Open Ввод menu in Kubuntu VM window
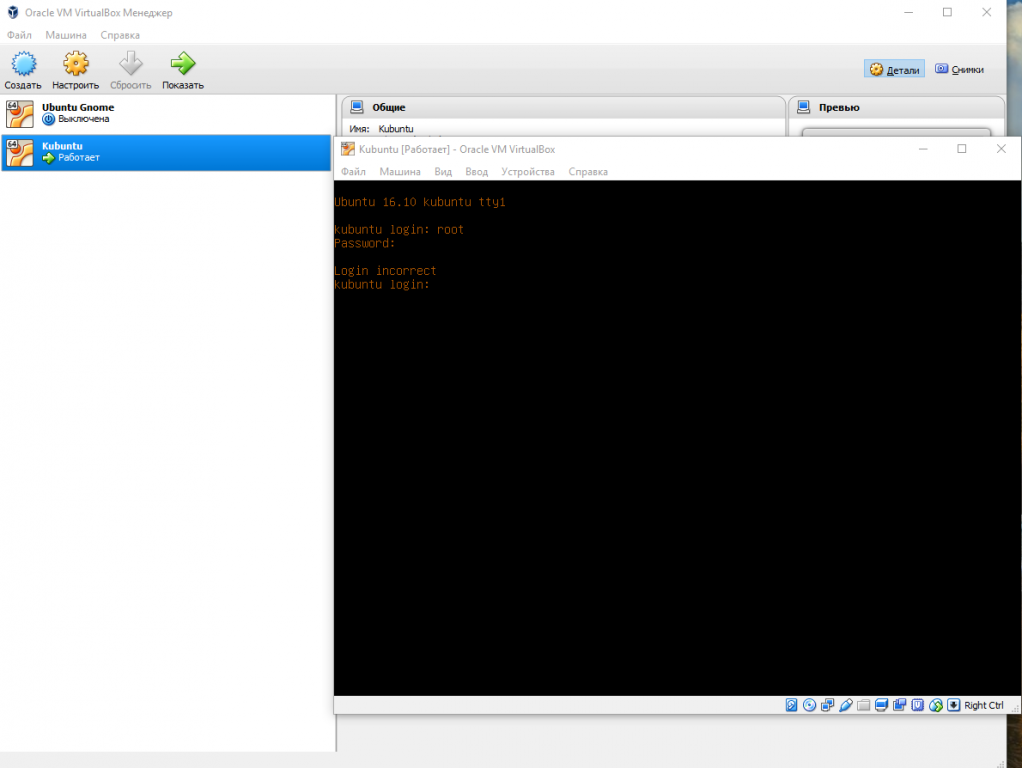The image size is (1022, 768). (476, 171)
